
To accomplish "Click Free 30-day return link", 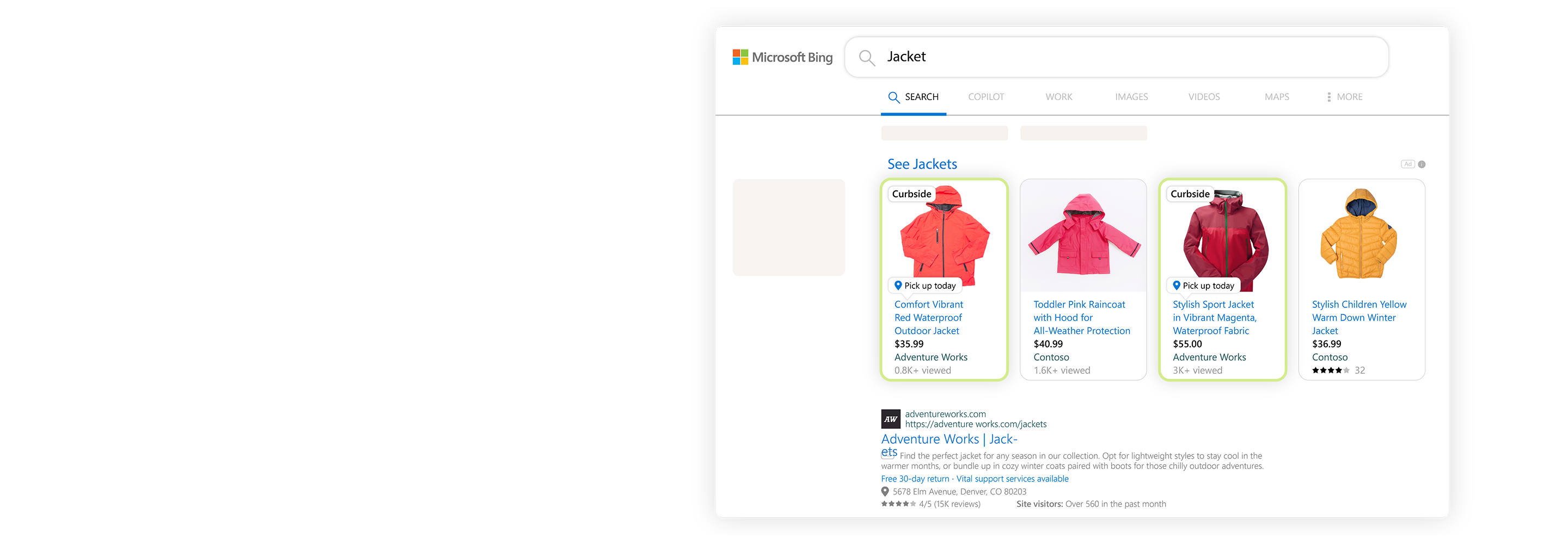I will pos(915,479).
